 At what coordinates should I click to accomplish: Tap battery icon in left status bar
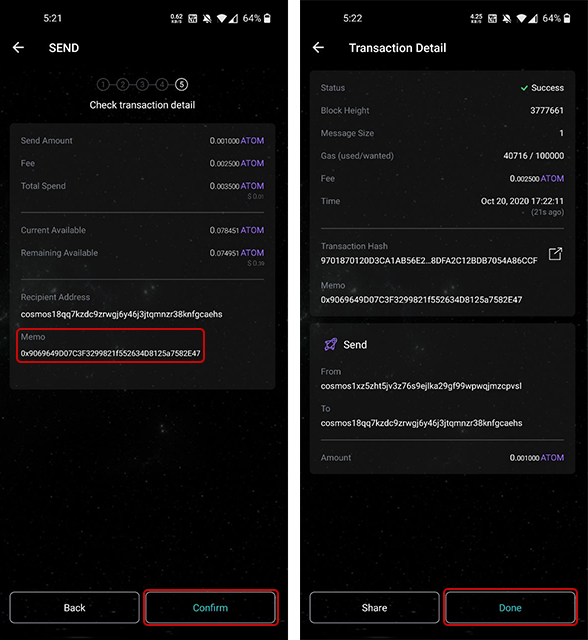(267, 18)
